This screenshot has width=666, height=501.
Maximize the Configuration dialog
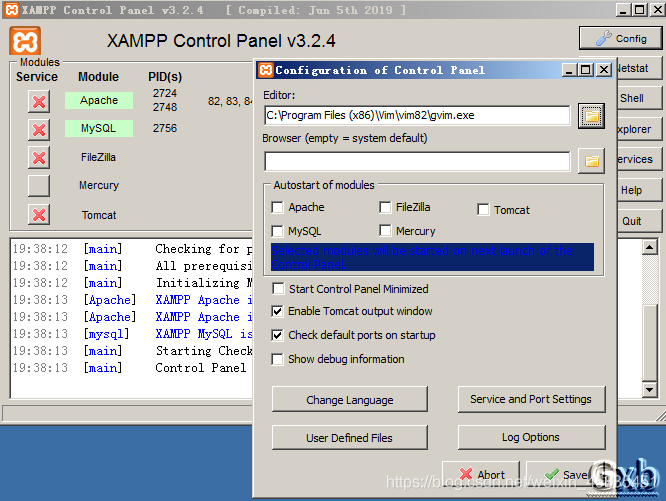coord(586,70)
